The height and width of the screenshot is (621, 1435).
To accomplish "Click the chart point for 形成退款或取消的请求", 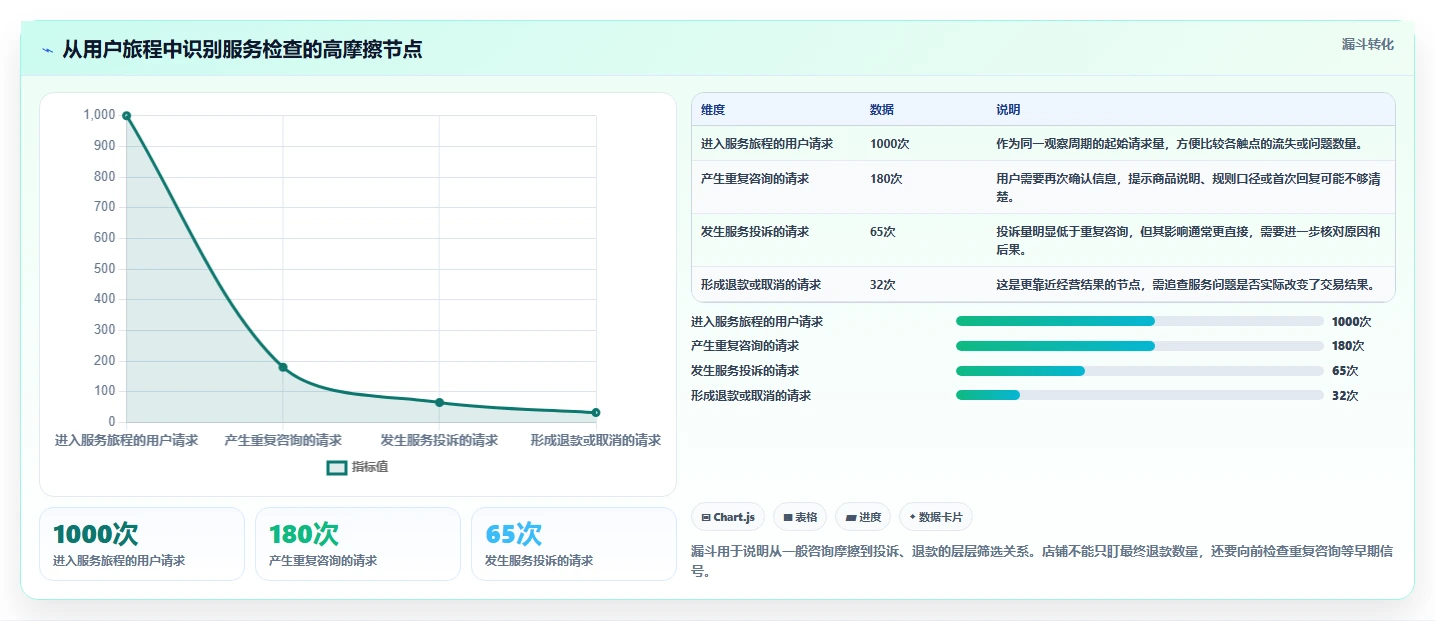I will [x=596, y=412].
